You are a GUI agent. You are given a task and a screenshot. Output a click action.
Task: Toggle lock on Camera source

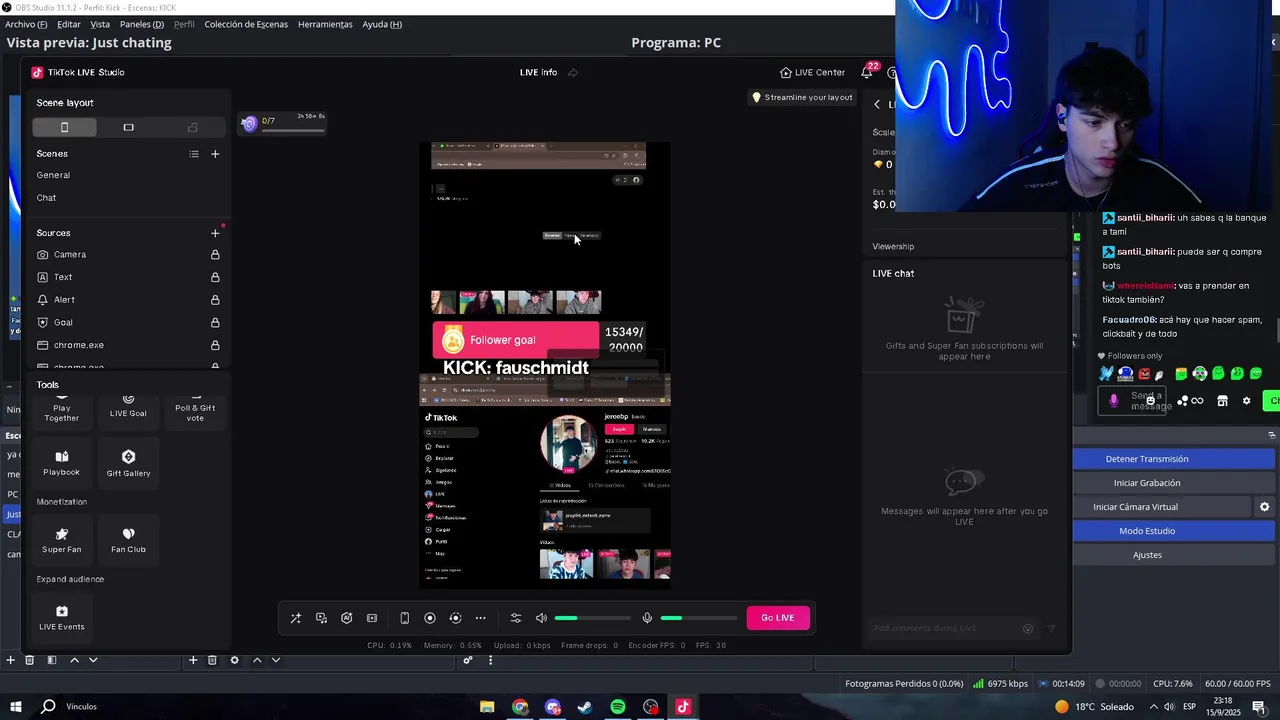(215, 255)
